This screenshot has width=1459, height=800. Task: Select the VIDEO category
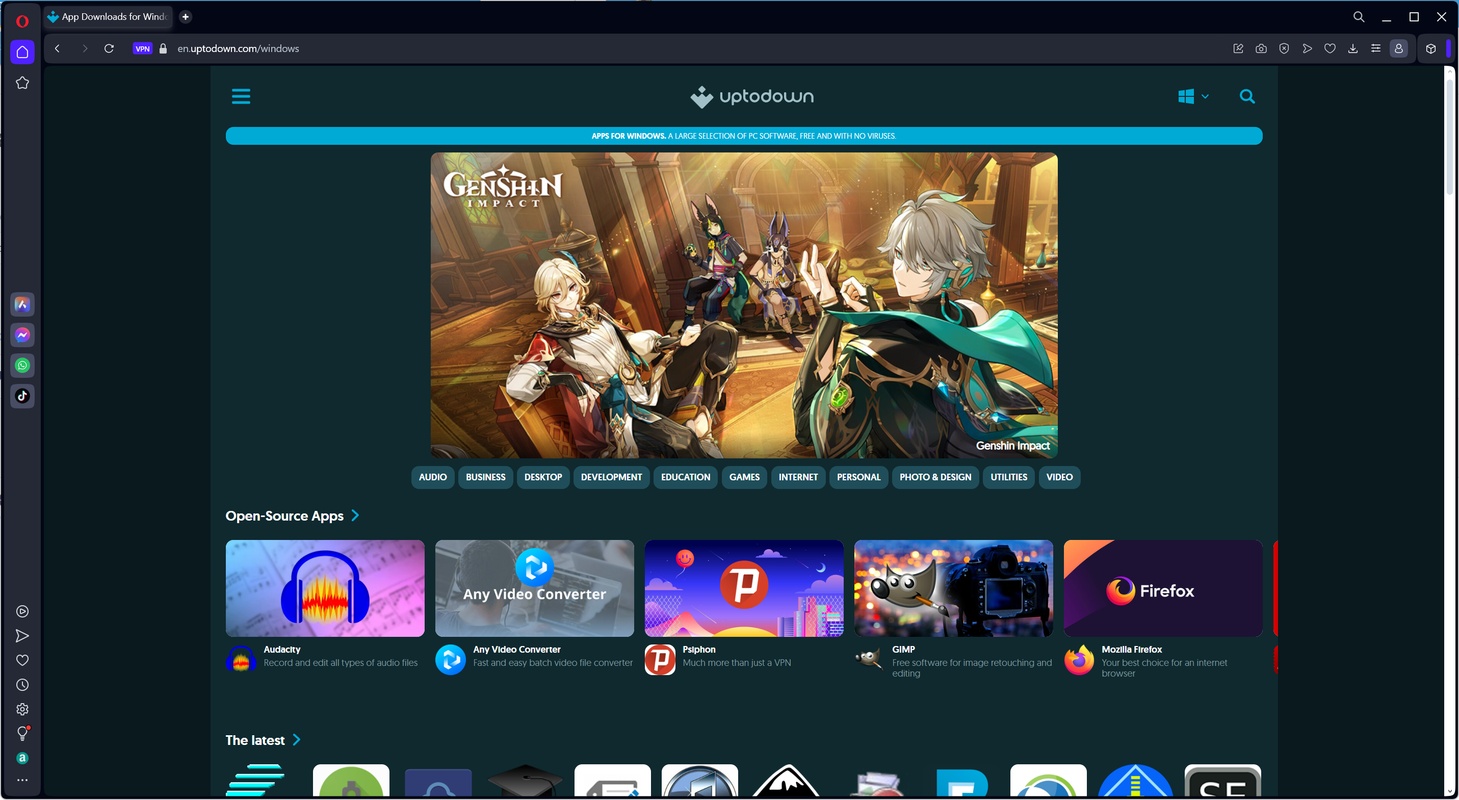point(1060,477)
